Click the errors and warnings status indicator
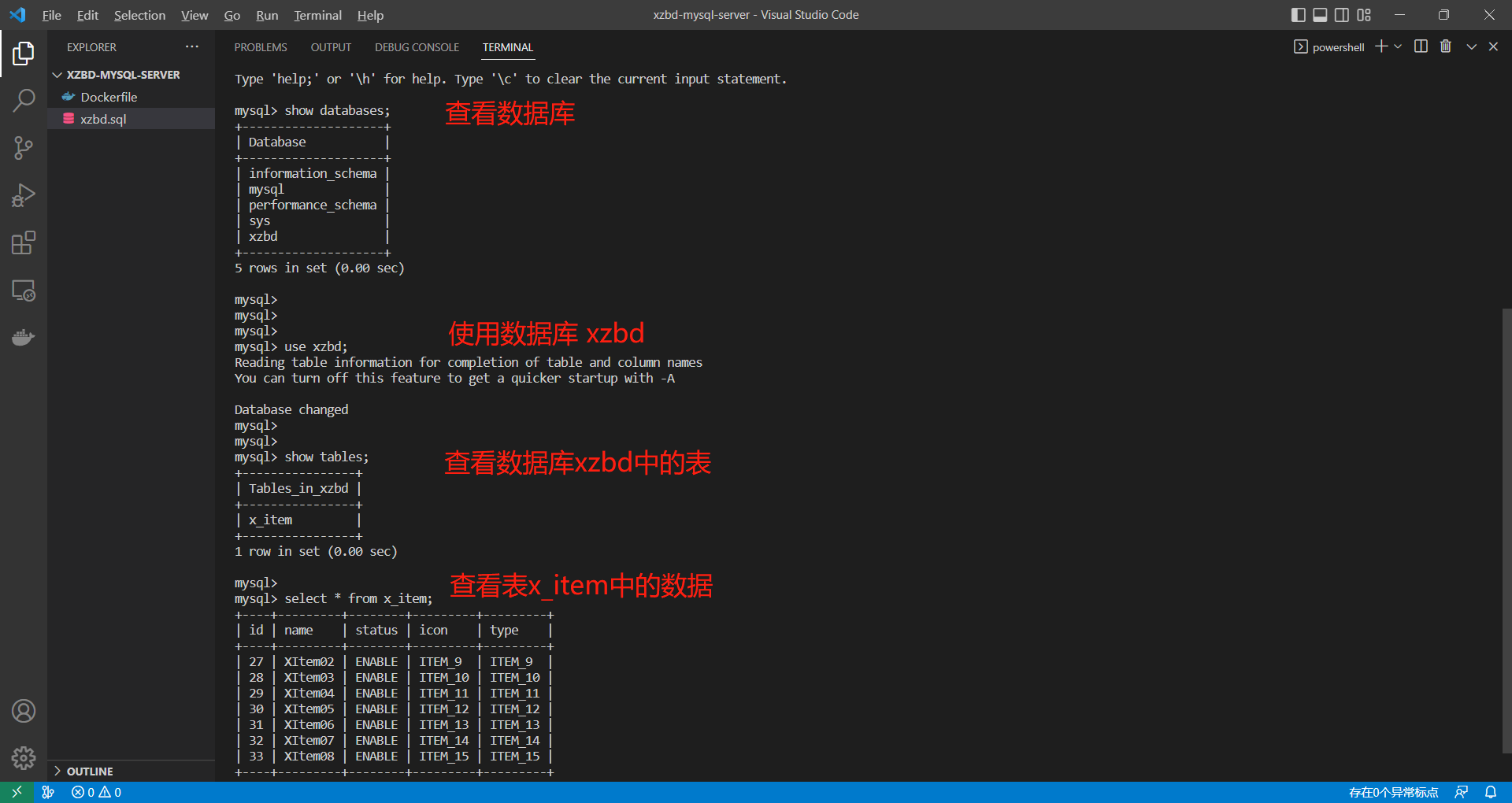Image resolution: width=1512 pixels, height=803 pixels. (96, 792)
